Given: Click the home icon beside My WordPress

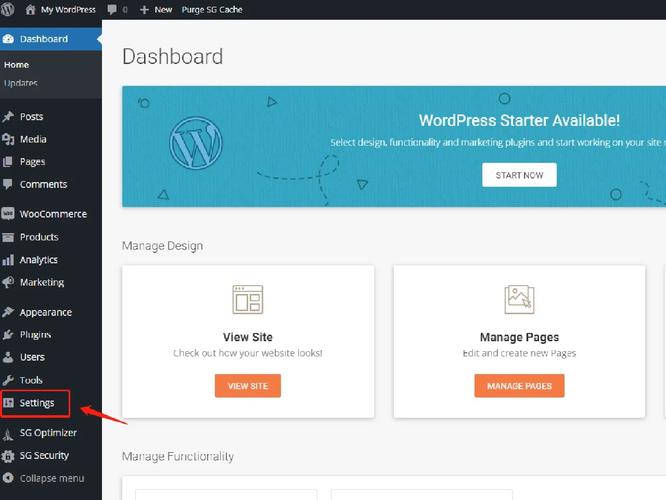Looking at the screenshot, I should tap(30, 9).
